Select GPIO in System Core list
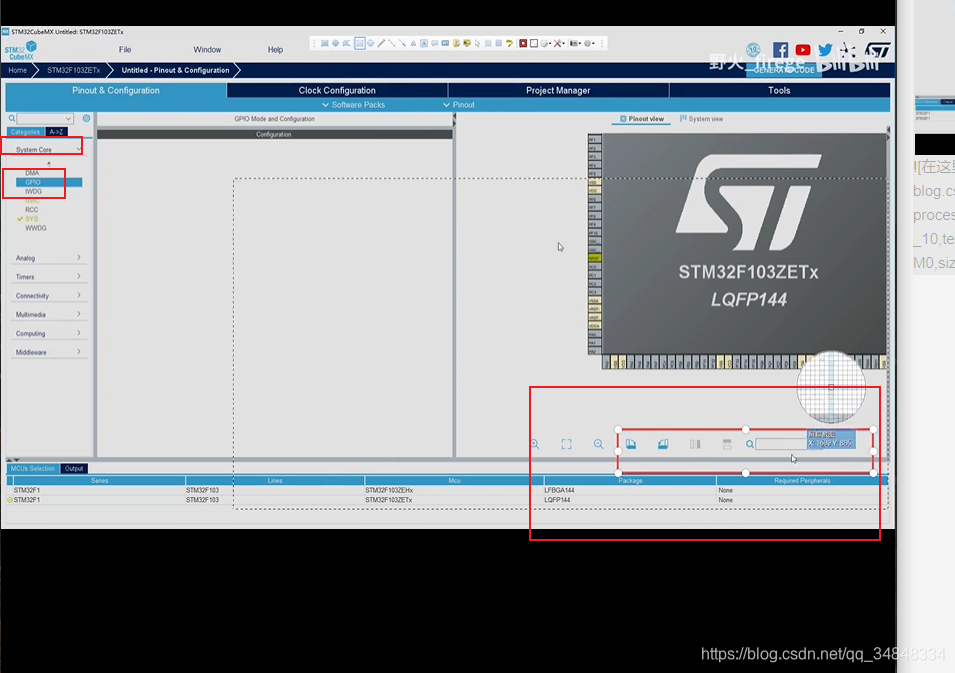The height and width of the screenshot is (673, 955). coord(49,182)
